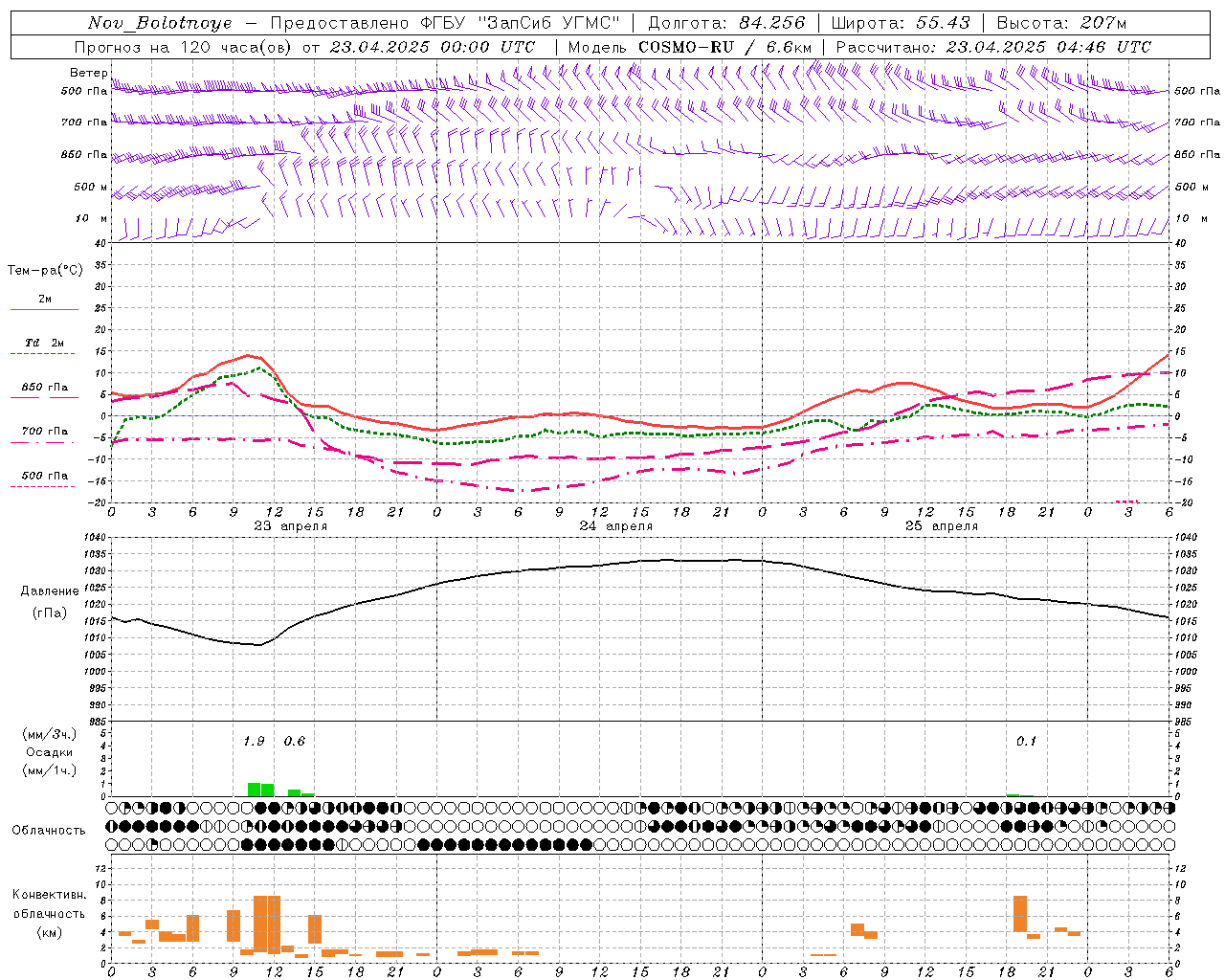Click the '1.9' precipitation amount value

(254, 742)
